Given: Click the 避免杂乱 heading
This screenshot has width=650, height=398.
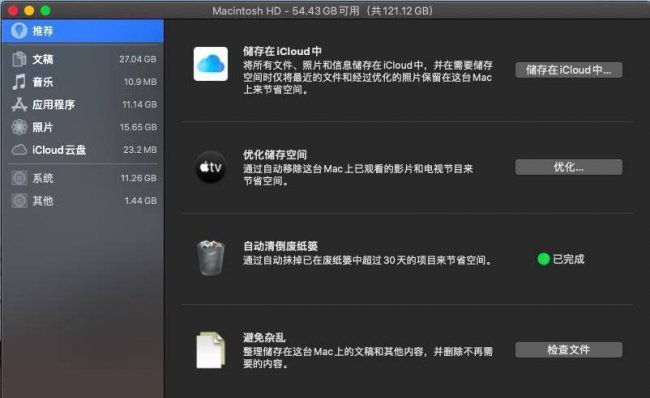Looking at the screenshot, I should (x=264, y=337).
